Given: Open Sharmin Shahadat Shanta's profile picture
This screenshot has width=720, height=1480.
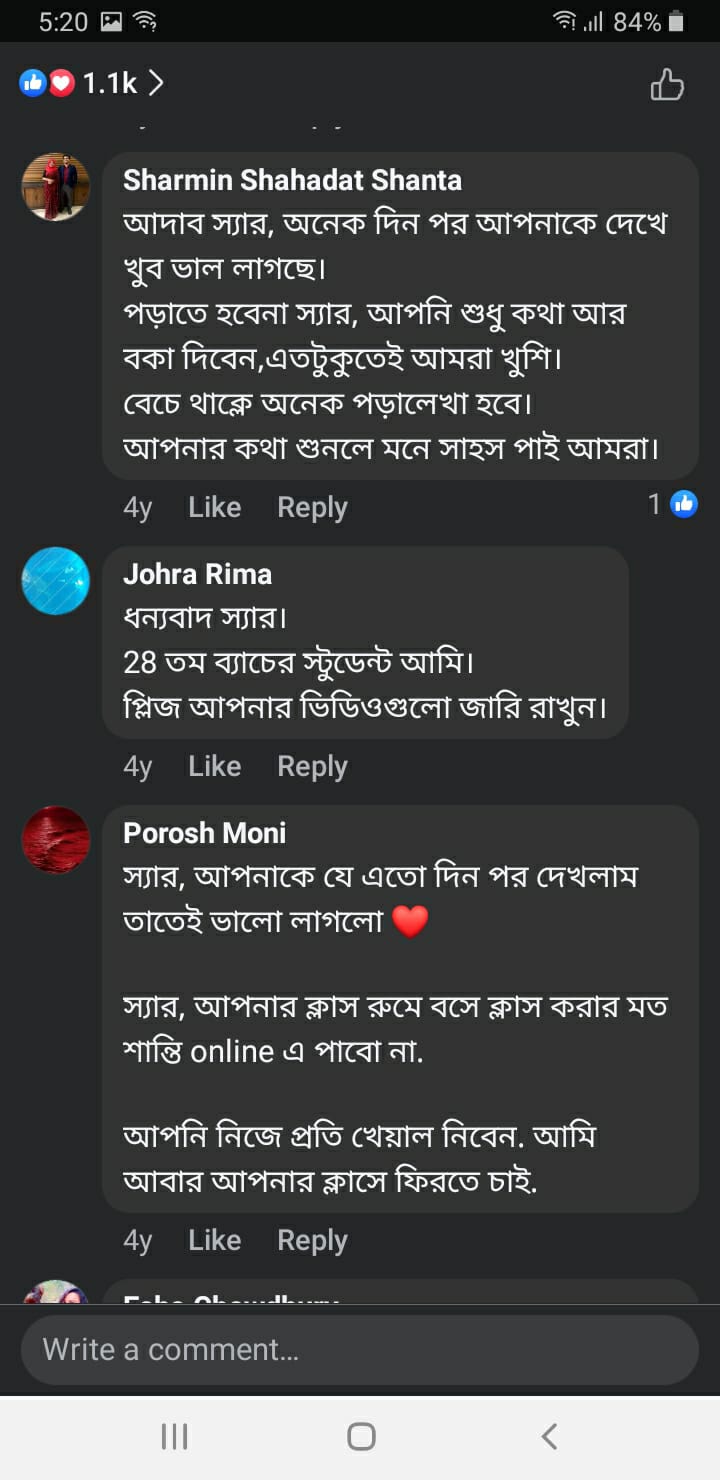Looking at the screenshot, I should 56,187.
